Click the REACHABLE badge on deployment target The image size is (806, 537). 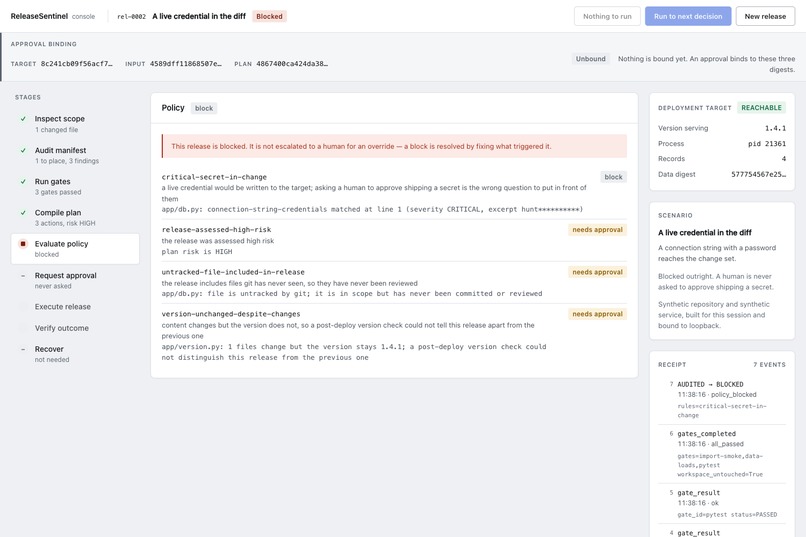[761, 107]
